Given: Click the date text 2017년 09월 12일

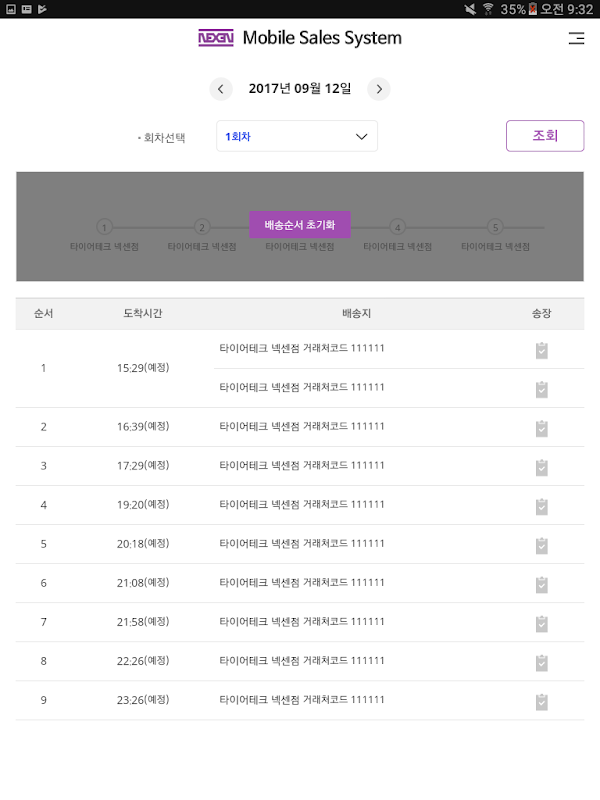Looking at the screenshot, I should click(300, 89).
